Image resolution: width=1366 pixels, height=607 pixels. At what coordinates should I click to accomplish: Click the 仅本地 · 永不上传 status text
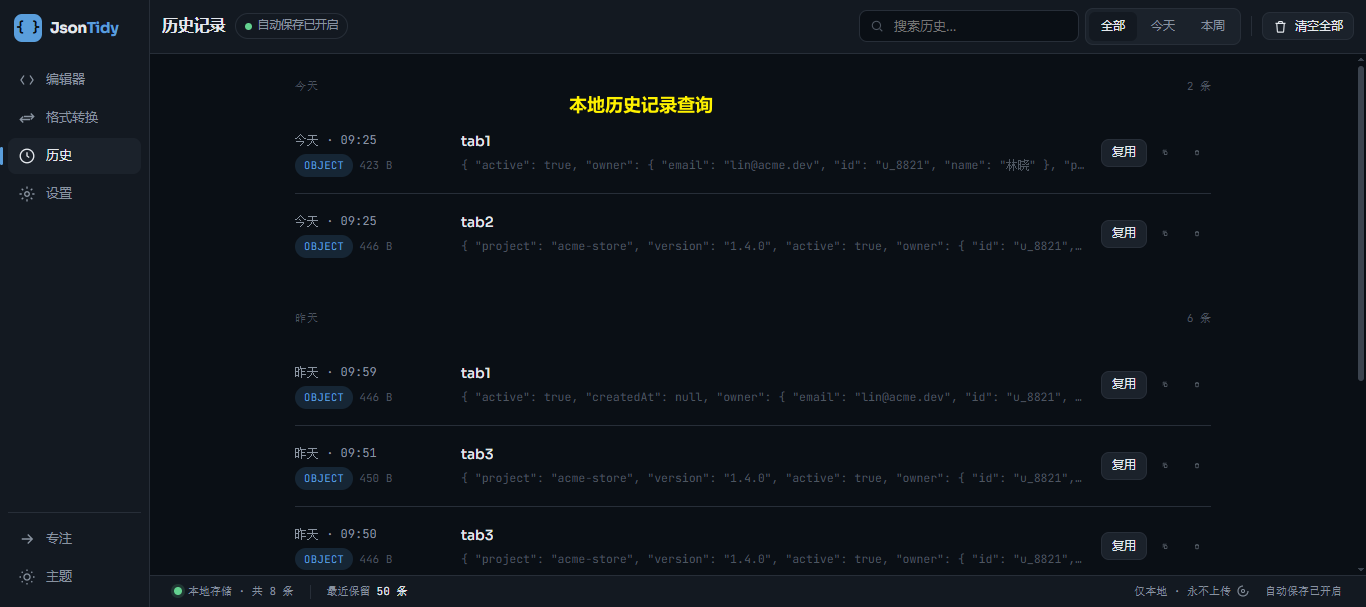click(x=1184, y=591)
